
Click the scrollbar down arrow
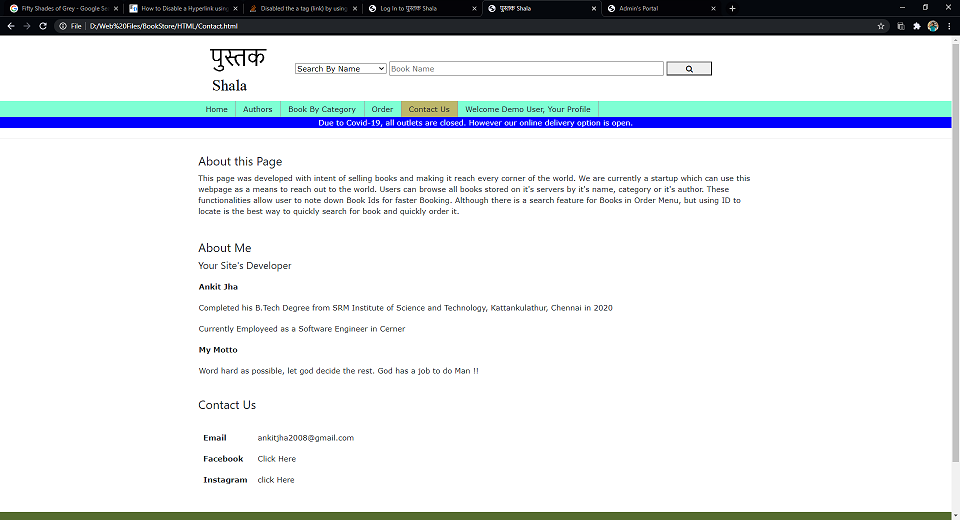955,516
